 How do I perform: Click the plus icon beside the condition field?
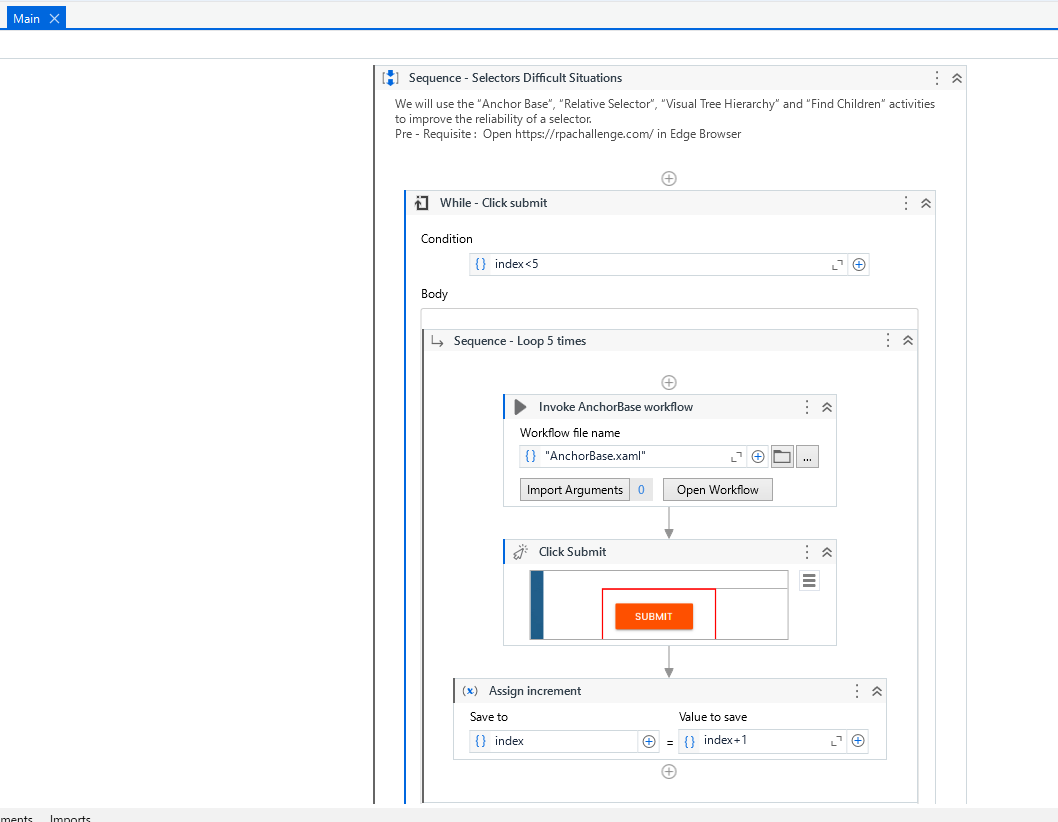[859, 264]
